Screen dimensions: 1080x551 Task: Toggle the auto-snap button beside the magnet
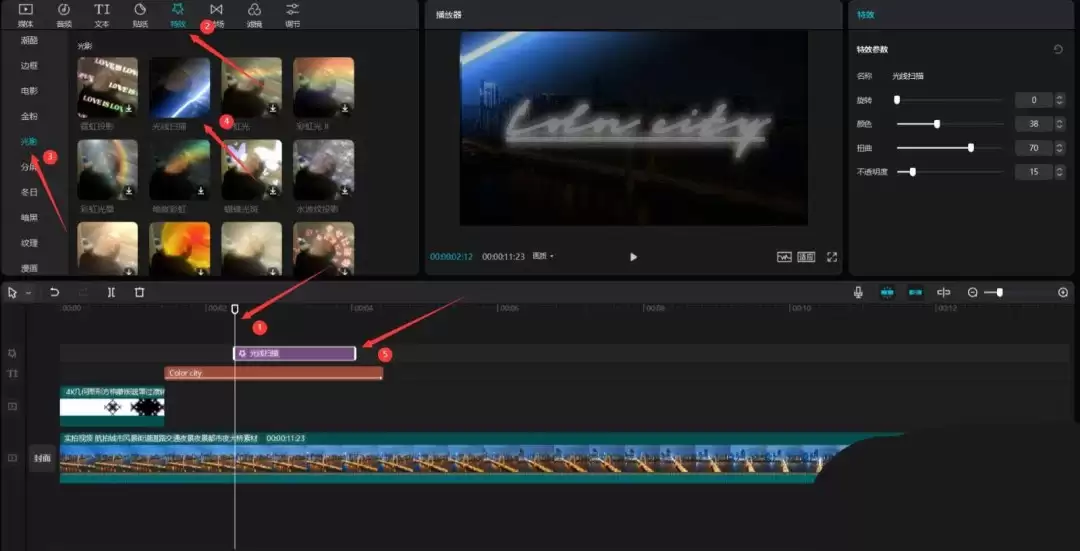915,292
